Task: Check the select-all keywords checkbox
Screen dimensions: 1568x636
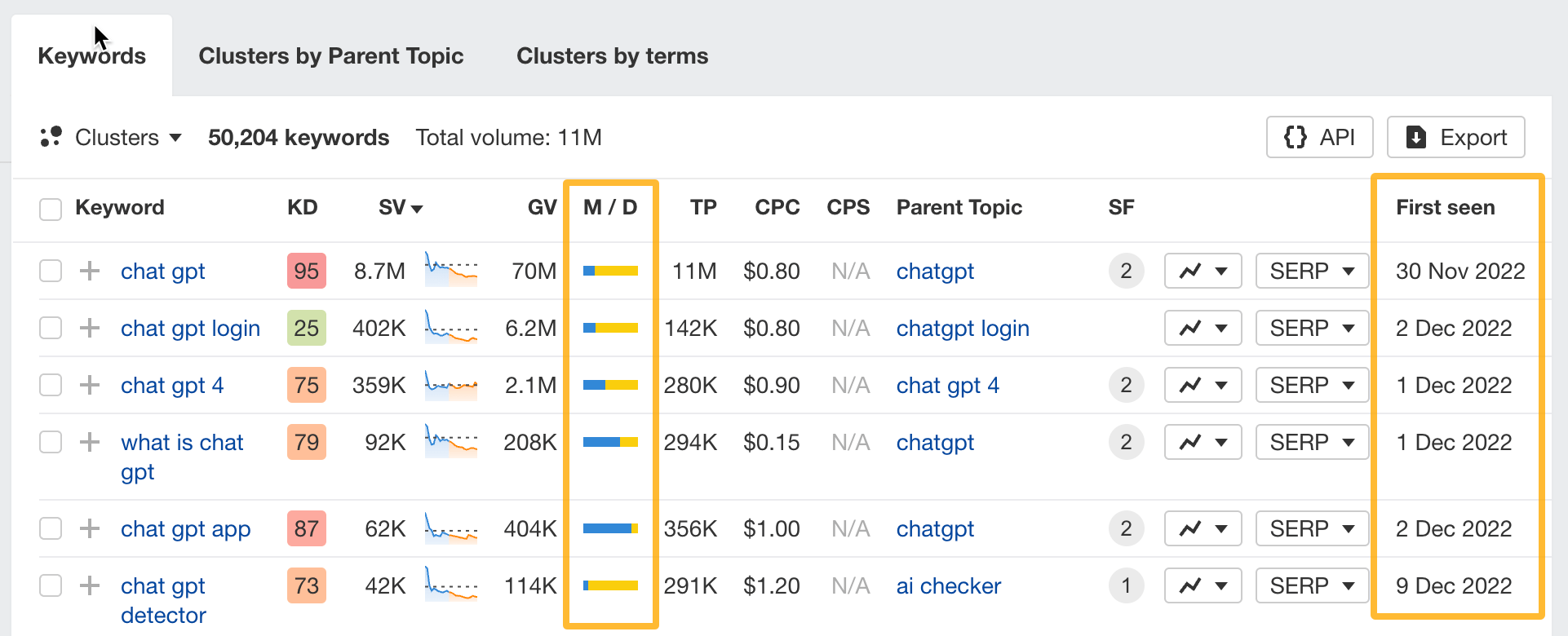Action: click(50, 209)
